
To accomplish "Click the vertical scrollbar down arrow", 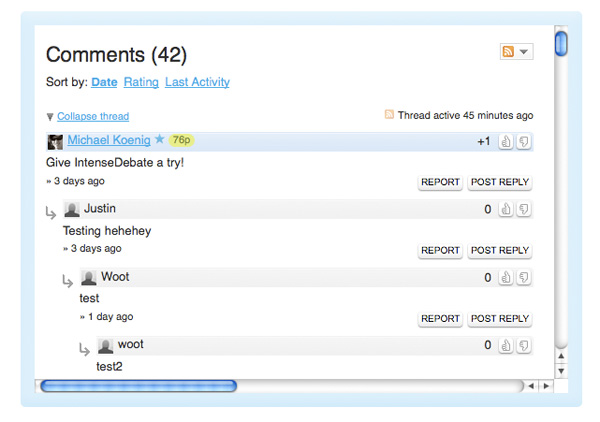I will [561, 371].
